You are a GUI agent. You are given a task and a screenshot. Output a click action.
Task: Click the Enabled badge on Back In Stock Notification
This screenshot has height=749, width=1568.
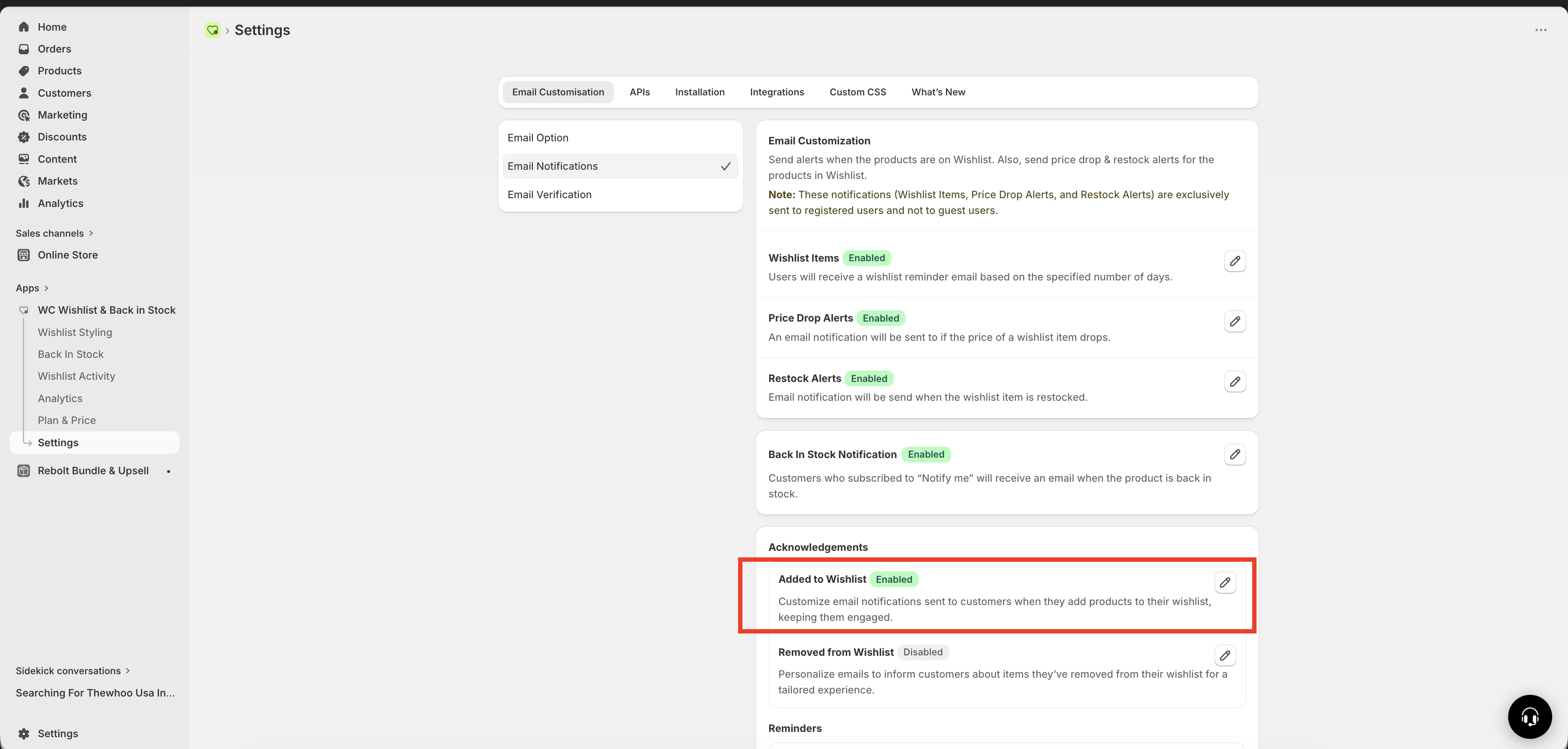pyautogui.click(x=926, y=455)
